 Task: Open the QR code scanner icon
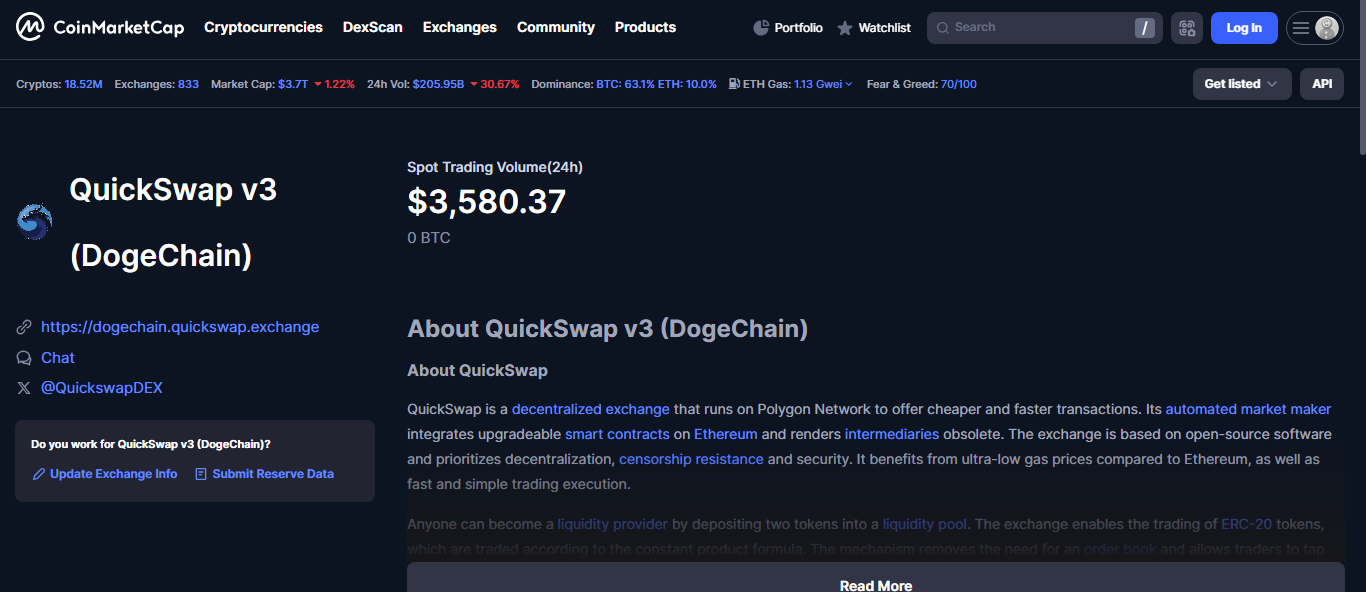coord(1187,28)
